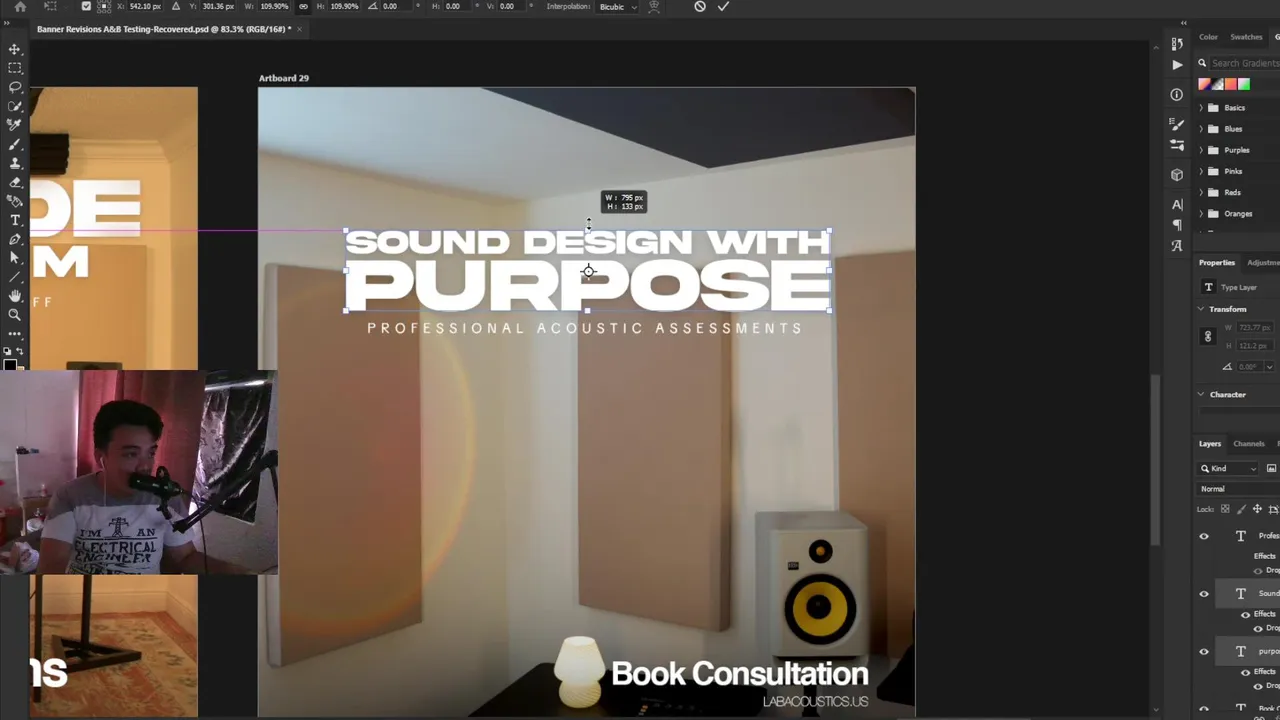Select the Layers tab
This screenshot has height=720, width=1280.
tap(1210, 443)
